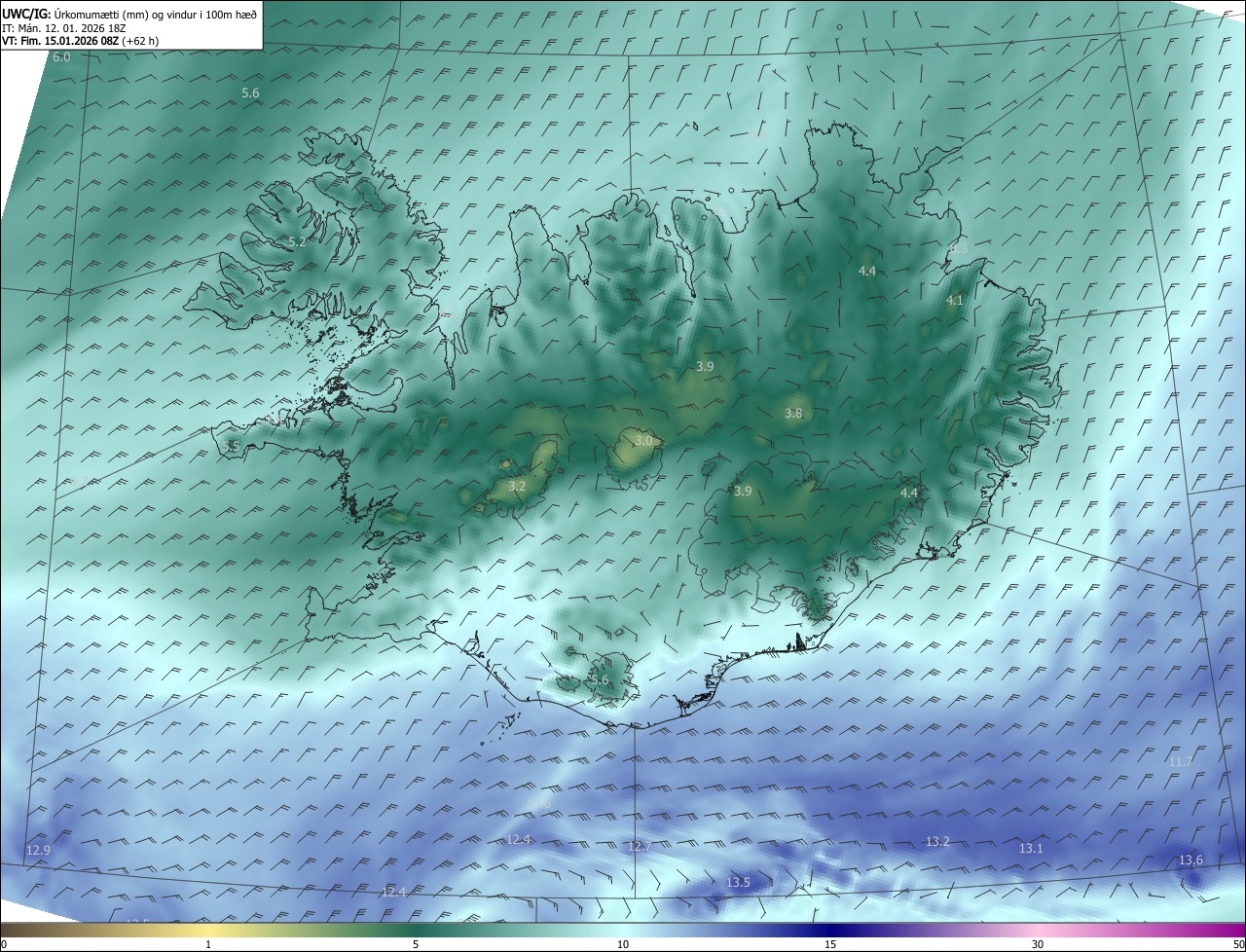Click the 'VT: Fim. 15.01.2026 08Z (+62 h)' line
This screenshot has width=1246, height=952.
tap(80, 41)
